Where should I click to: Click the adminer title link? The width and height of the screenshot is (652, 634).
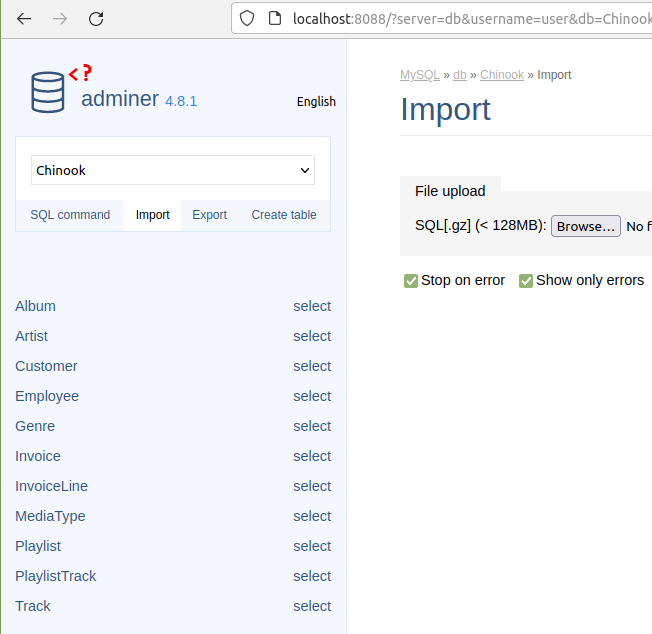point(120,99)
